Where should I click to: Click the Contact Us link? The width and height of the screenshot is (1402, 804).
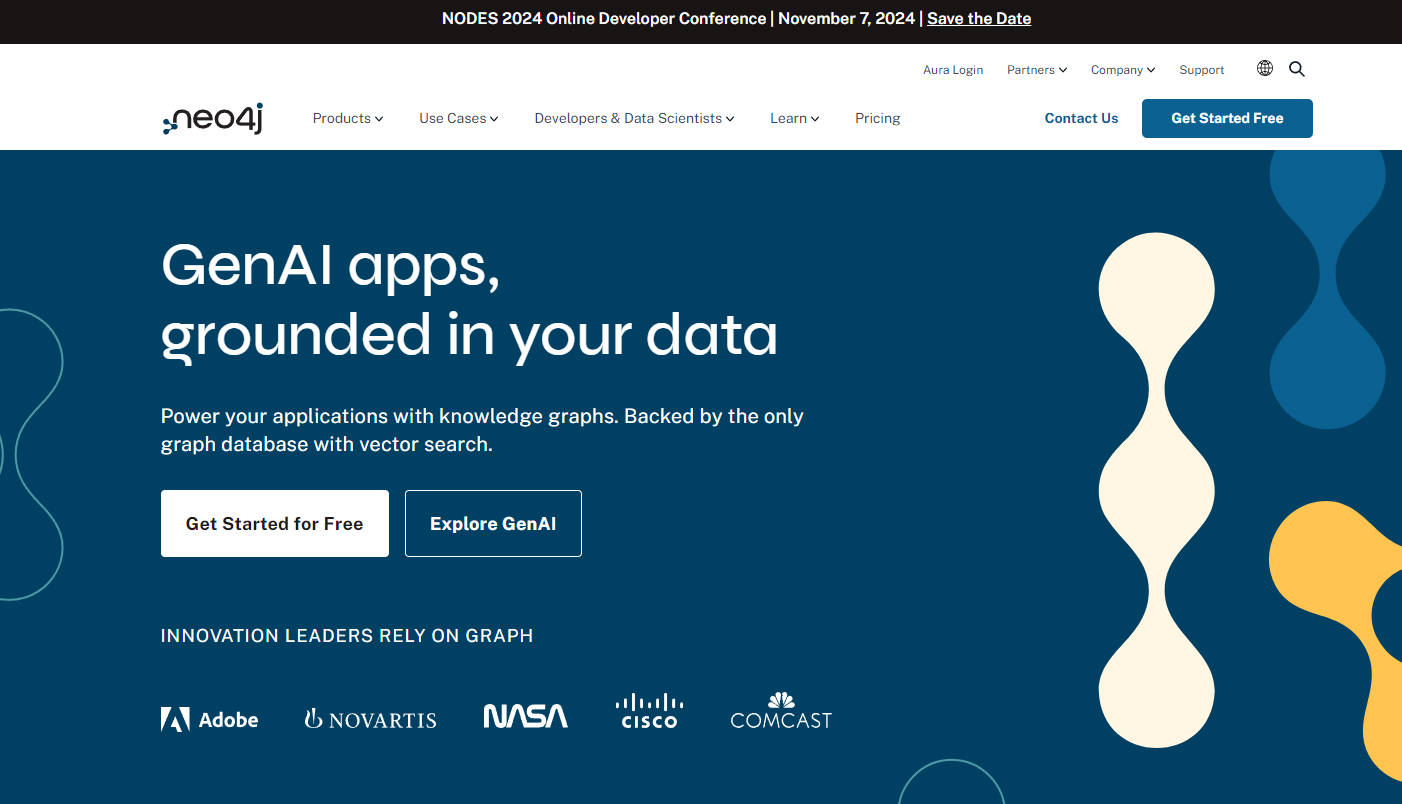point(1081,118)
